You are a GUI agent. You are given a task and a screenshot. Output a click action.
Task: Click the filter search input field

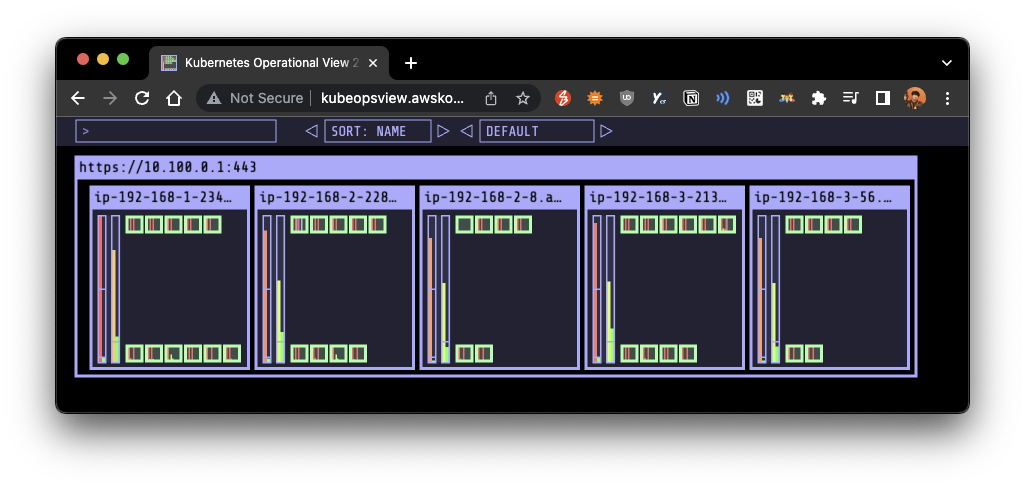tap(176, 131)
